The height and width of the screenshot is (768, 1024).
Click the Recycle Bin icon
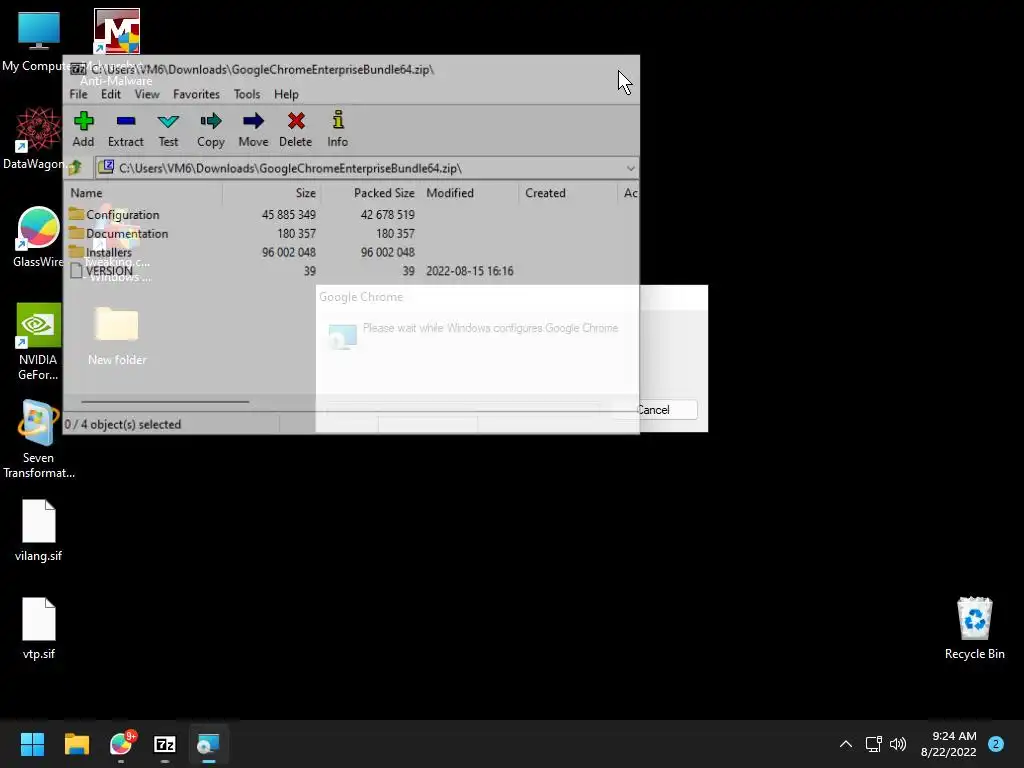[x=974, y=629]
